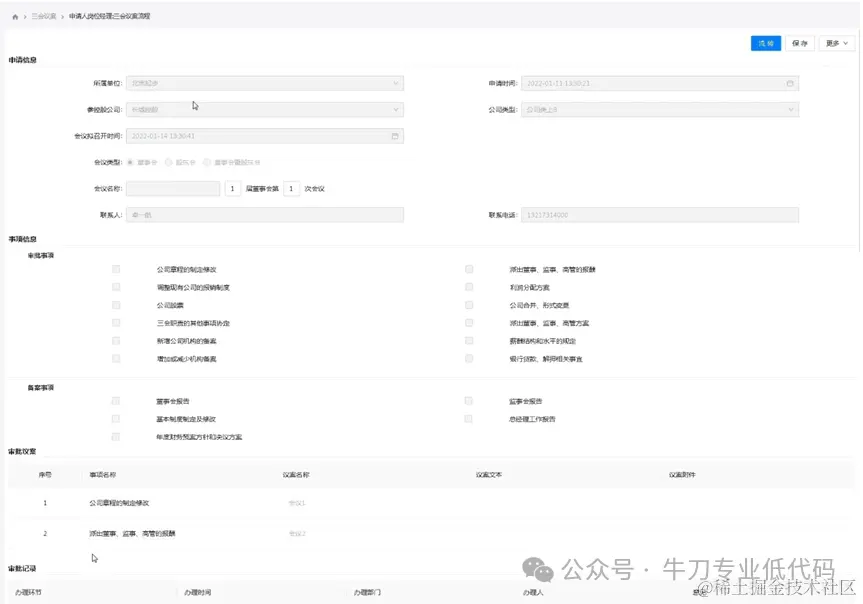The height and width of the screenshot is (604, 863).
Task: Check the 薪酬结构和水平的规定 checkbox
Action: point(469,341)
